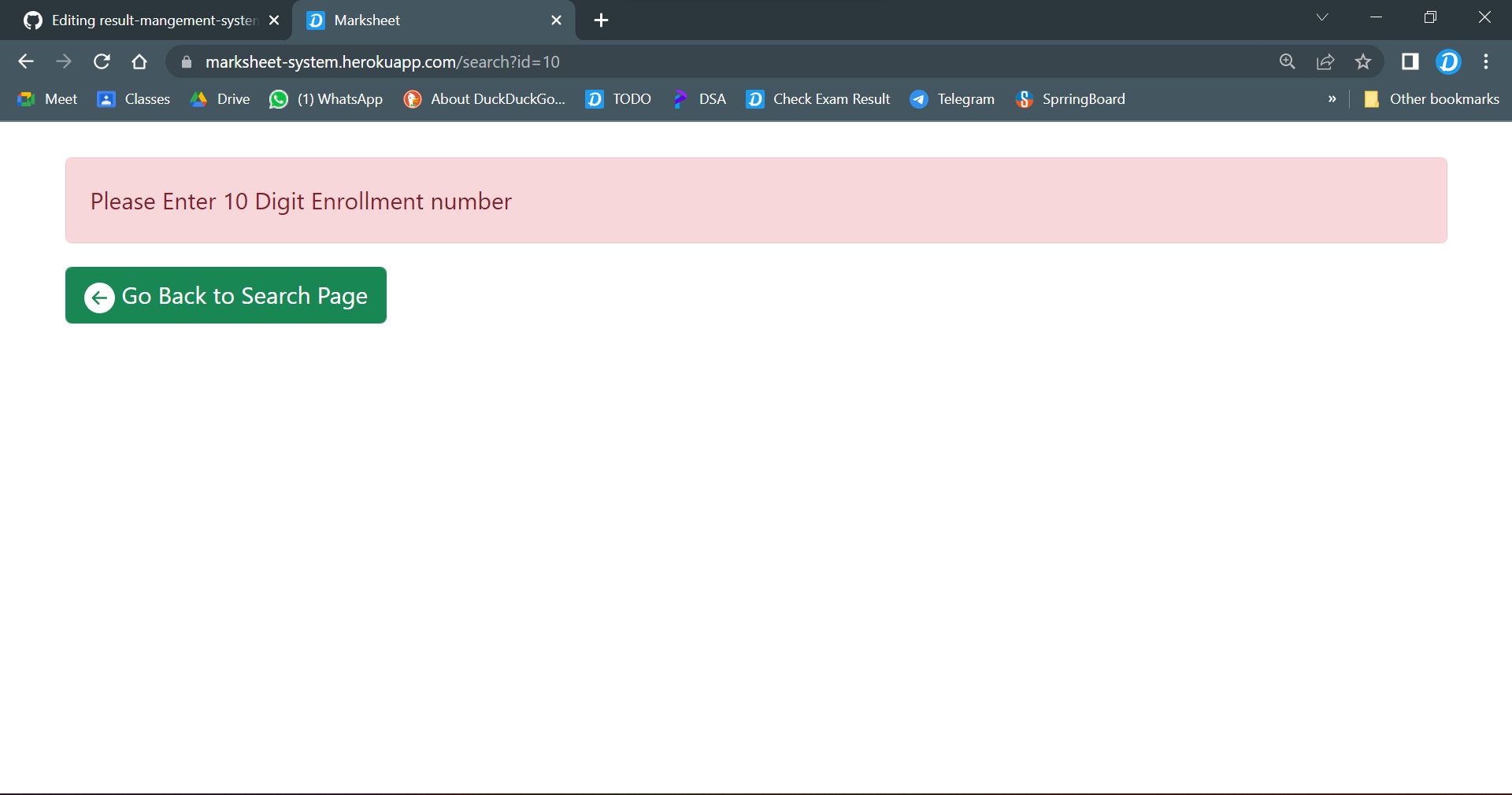Open the Check Exam Result bookmark
The width and height of the screenshot is (1512, 795).
818,99
